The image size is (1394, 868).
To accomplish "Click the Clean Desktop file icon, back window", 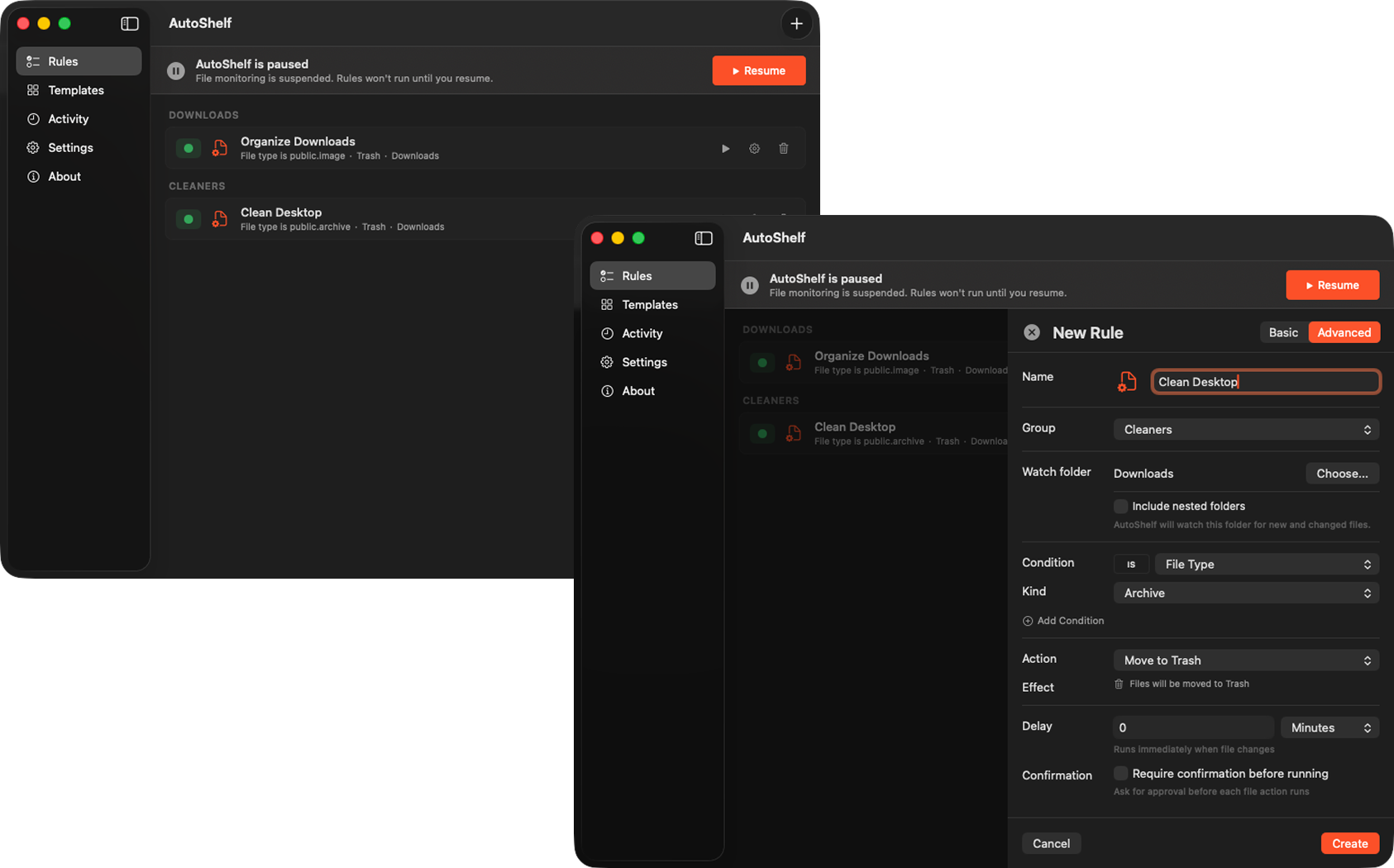I will [220, 219].
